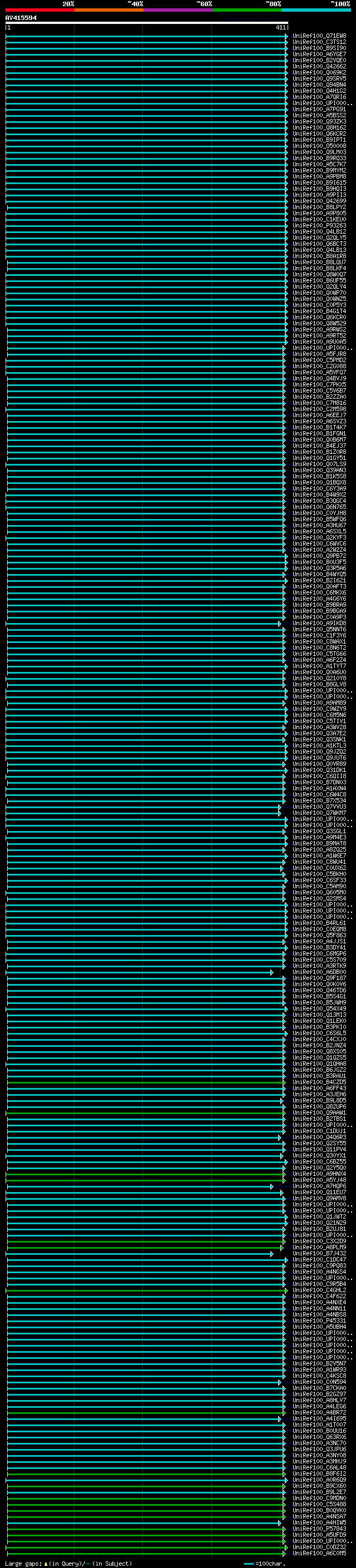Click the white query ruler bar under AV415594
The height and width of the screenshot is (1568, 356).
[x=147, y=22]
